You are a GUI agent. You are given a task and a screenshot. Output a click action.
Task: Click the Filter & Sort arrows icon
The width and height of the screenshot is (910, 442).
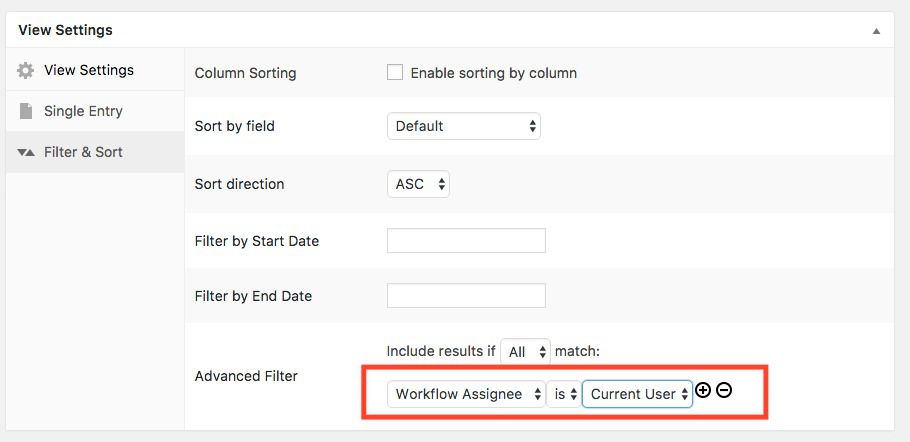pyautogui.click(x=26, y=153)
